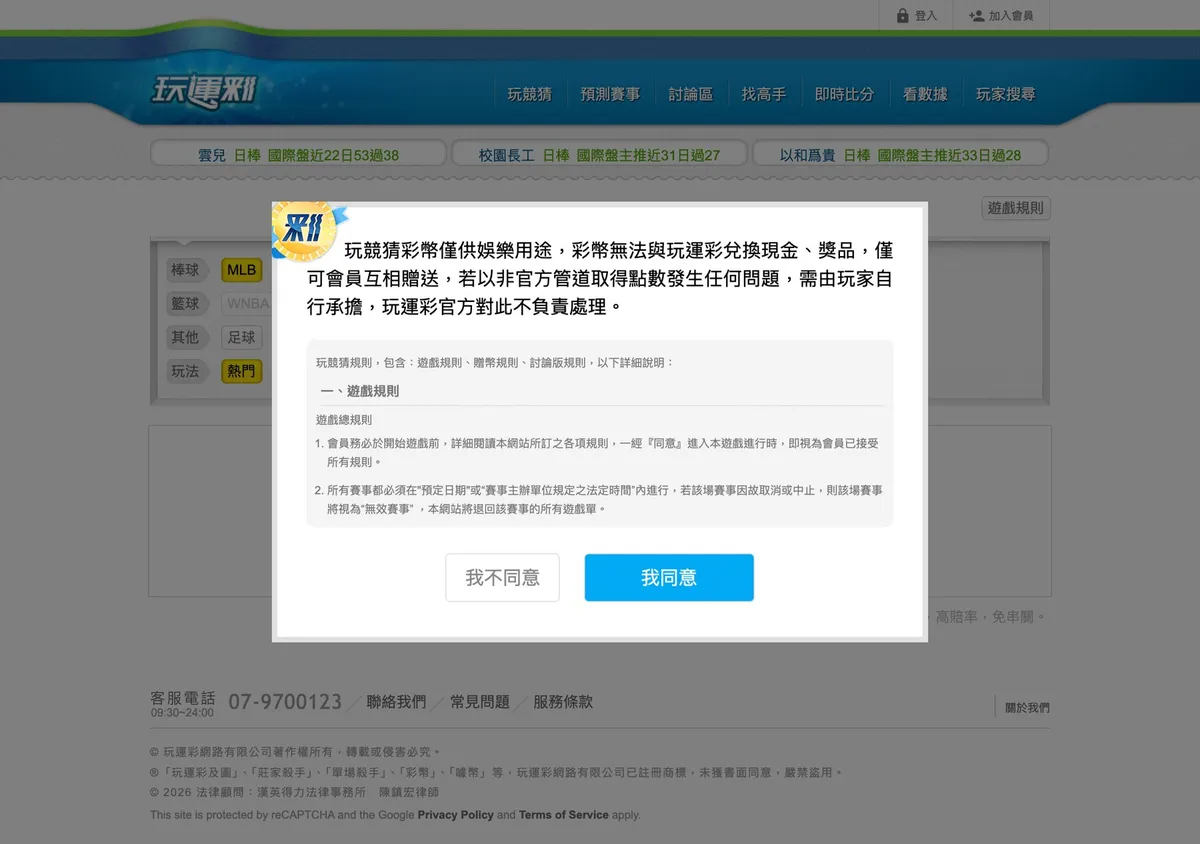Click the 玩競猜規則，包含 intro line
The width and height of the screenshot is (1200, 844).
495,362
